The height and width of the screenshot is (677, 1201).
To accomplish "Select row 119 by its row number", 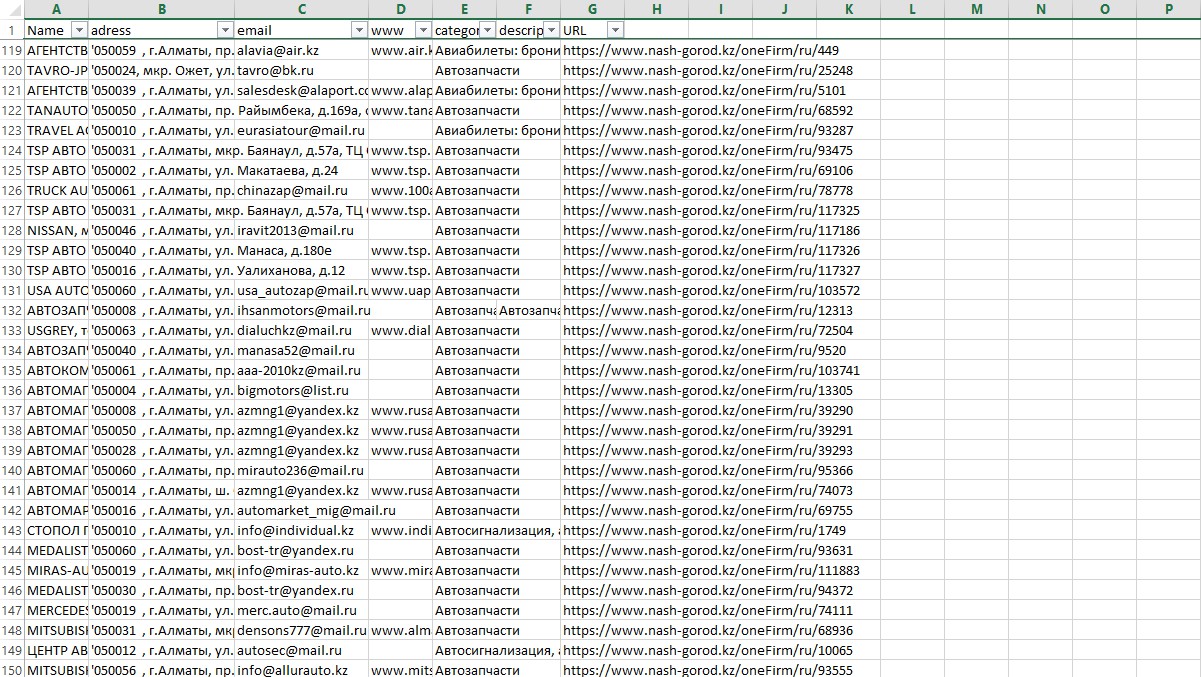I will (x=12, y=50).
